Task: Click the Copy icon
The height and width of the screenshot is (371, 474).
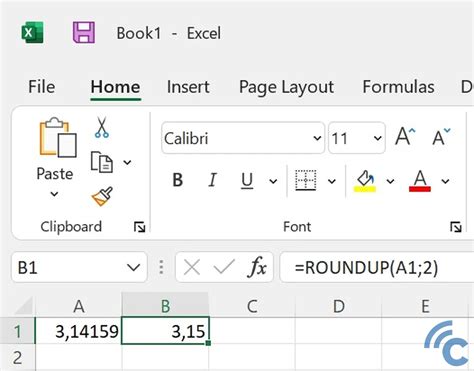Action: click(102, 162)
